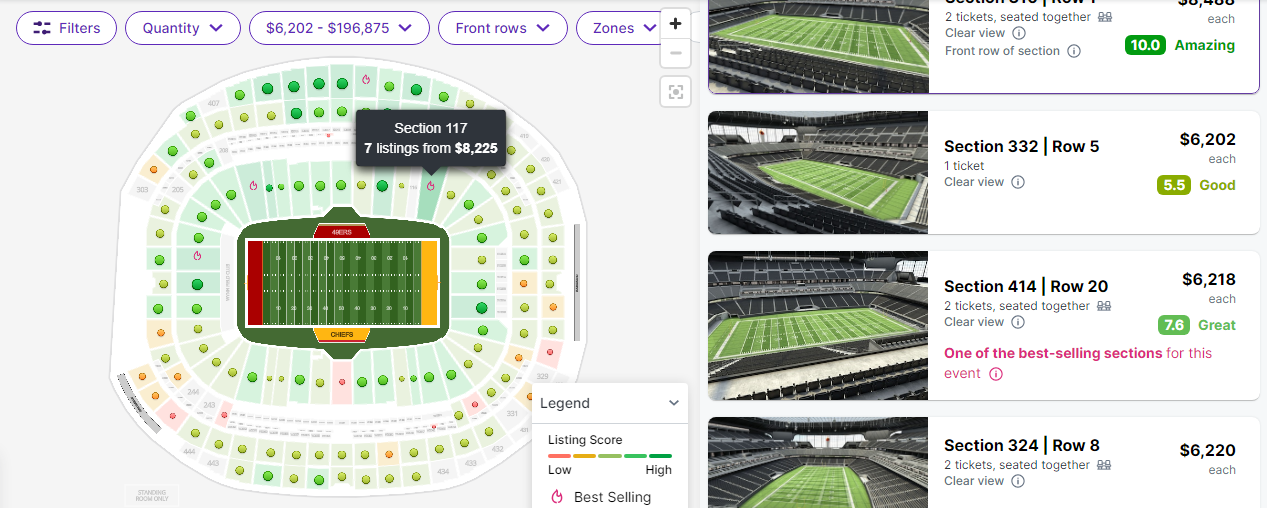1267x508 pixels.
Task: Open the Quantity dropdown
Action: click(182, 28)
